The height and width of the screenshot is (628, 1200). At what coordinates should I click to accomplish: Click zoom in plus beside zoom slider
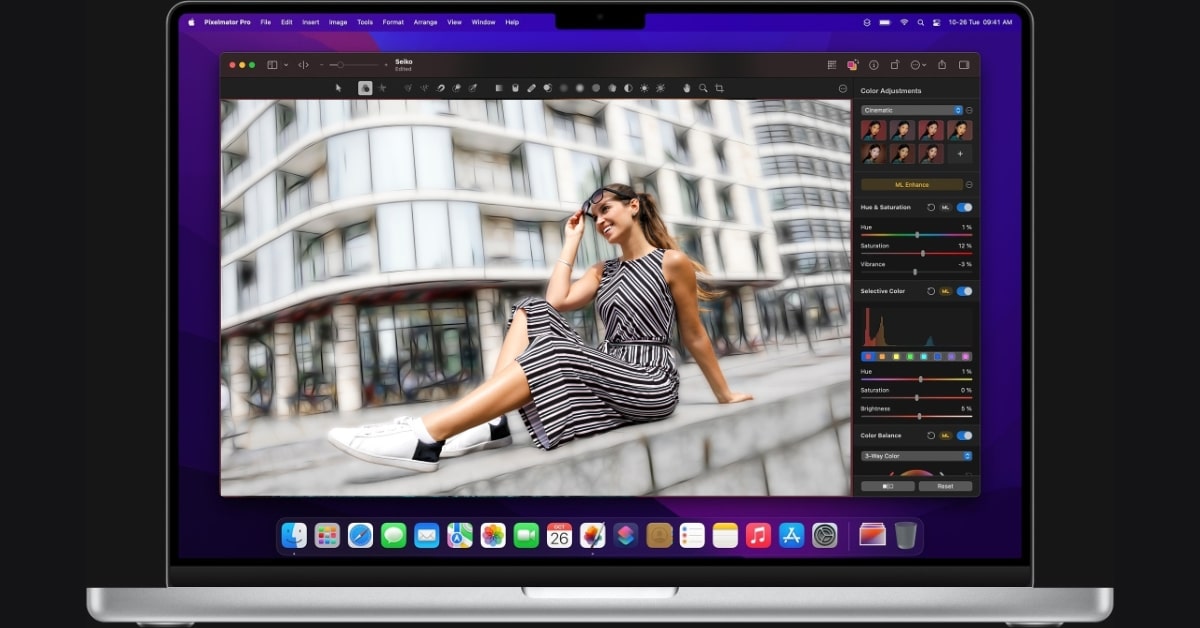click(386, 65)
